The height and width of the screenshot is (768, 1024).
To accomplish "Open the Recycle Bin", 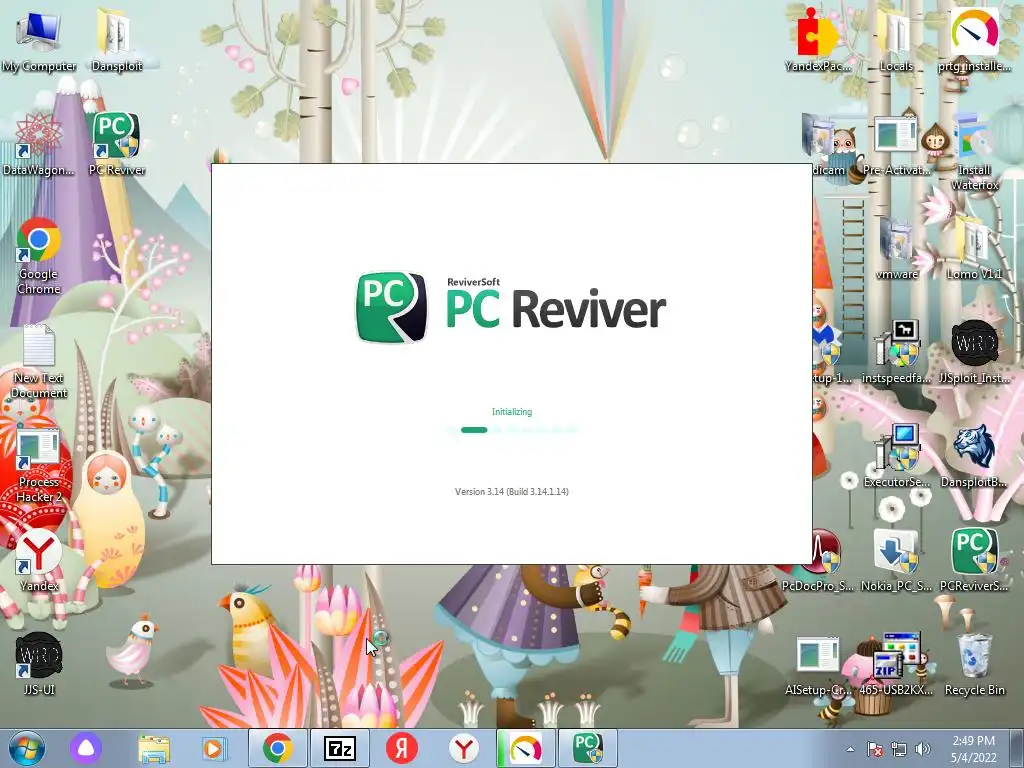I will click(974, 664).
